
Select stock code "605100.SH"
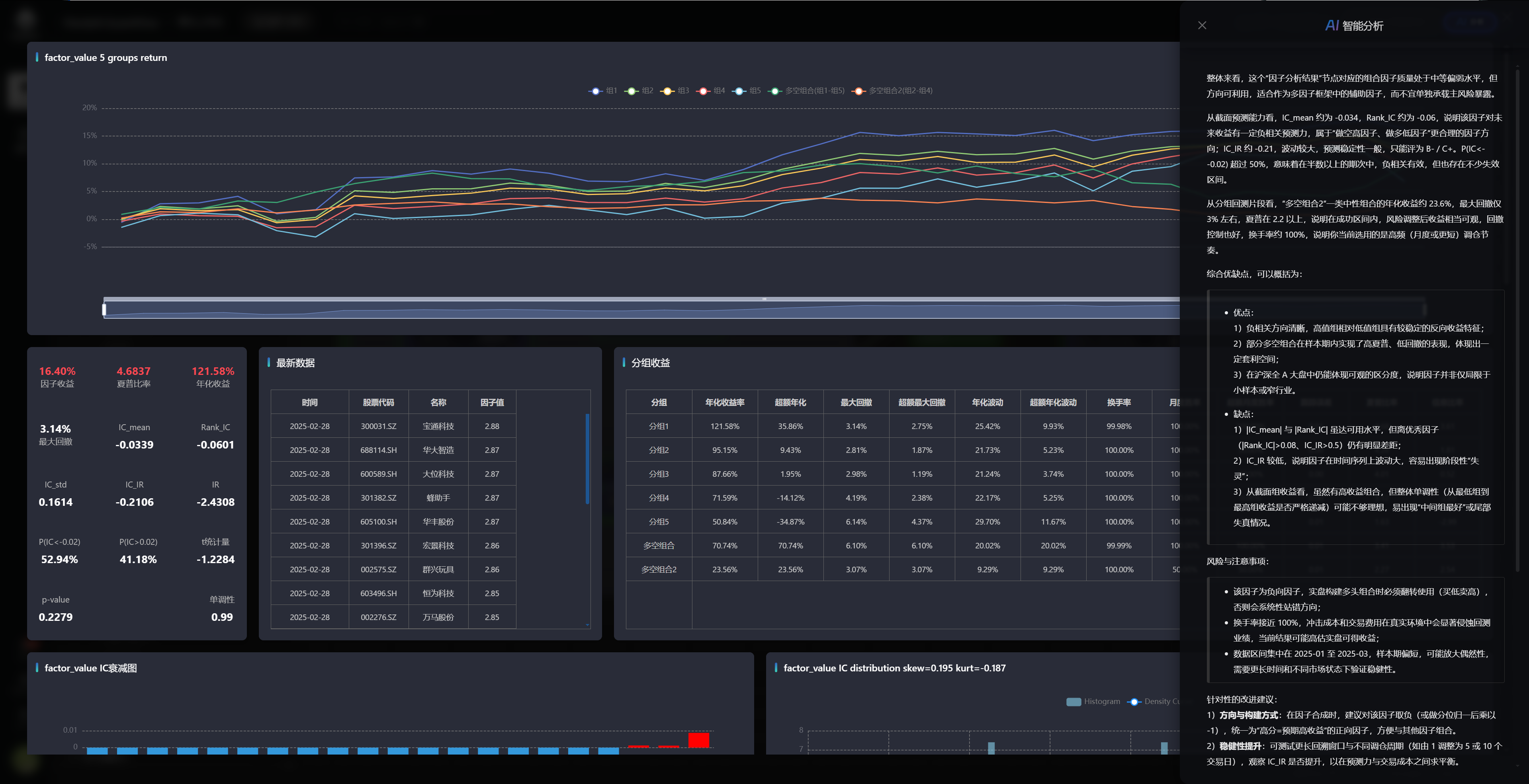[379, 522]
